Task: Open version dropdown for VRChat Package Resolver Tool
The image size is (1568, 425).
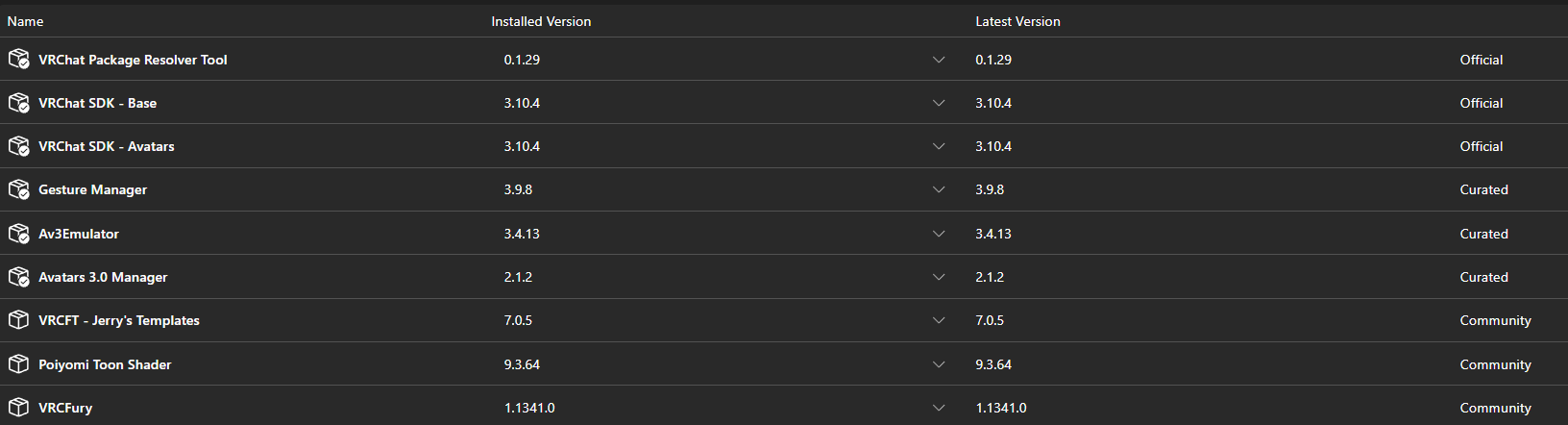Action: click(939, 60)
